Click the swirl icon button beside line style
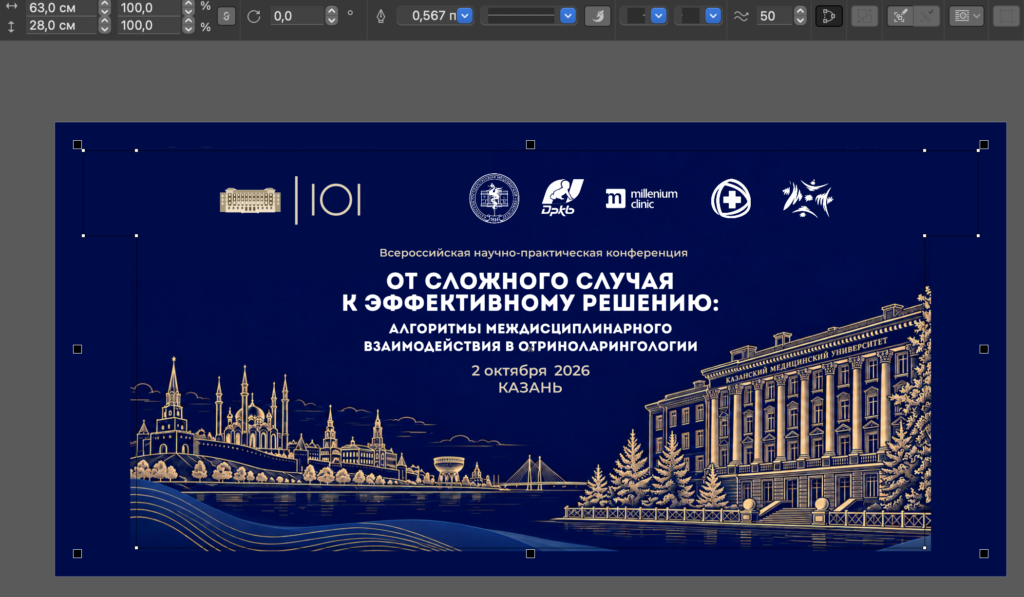The height and width of the screenshot is (597, 1024). [x=598, y=16]
